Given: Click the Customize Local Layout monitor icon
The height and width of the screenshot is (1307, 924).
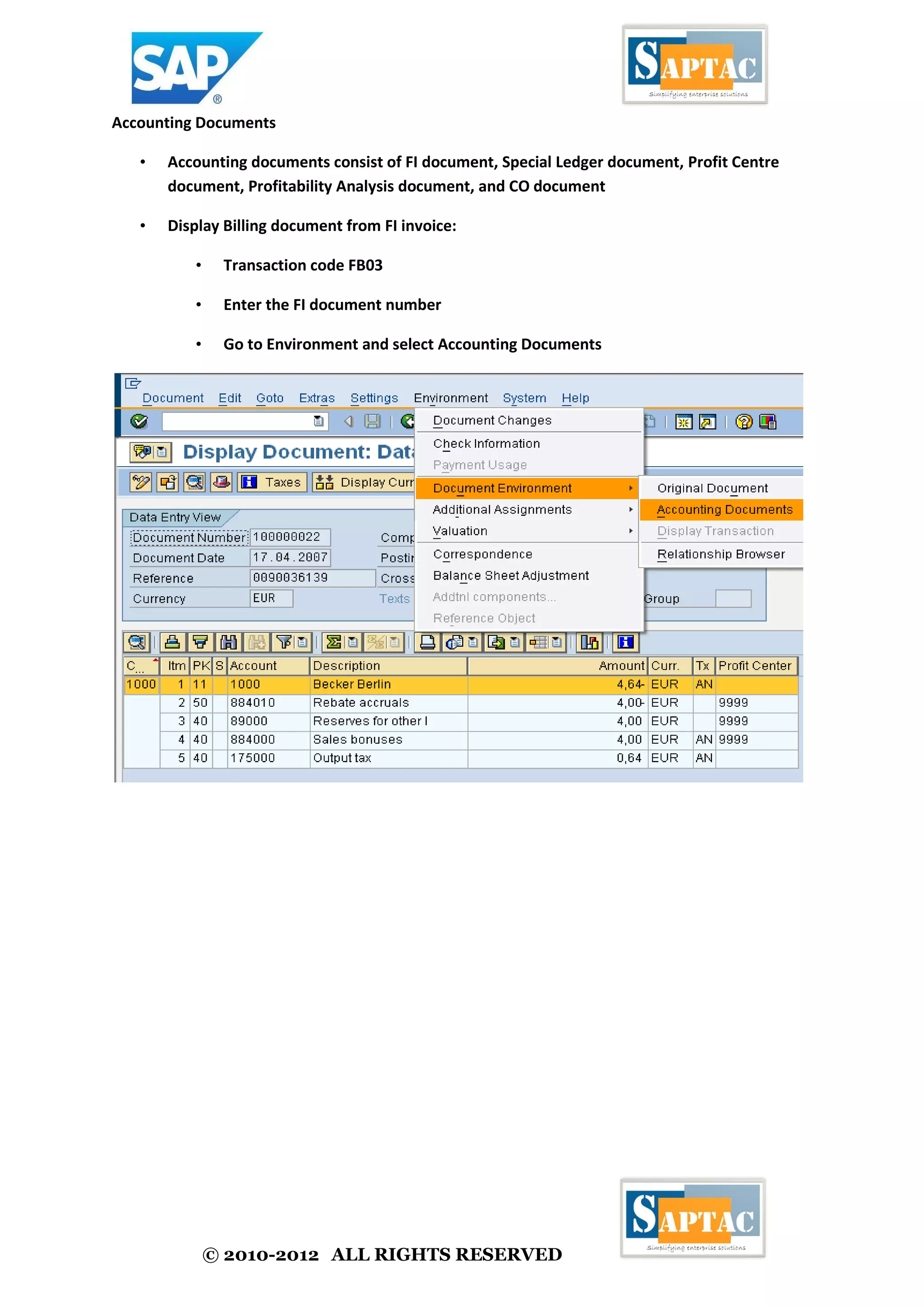Looking at the screenshot, I should coord(767,422).
